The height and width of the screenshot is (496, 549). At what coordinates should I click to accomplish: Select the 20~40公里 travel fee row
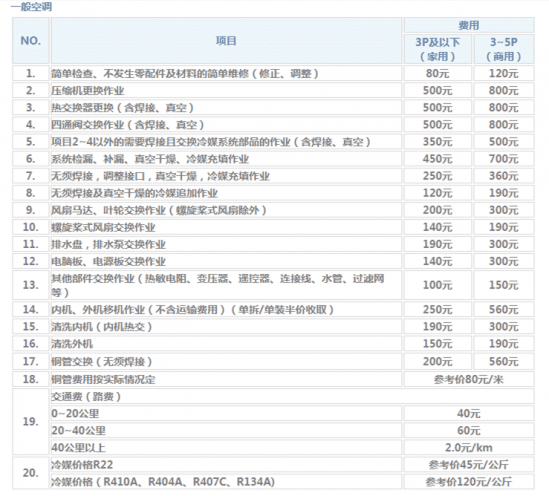click(293, 431)
